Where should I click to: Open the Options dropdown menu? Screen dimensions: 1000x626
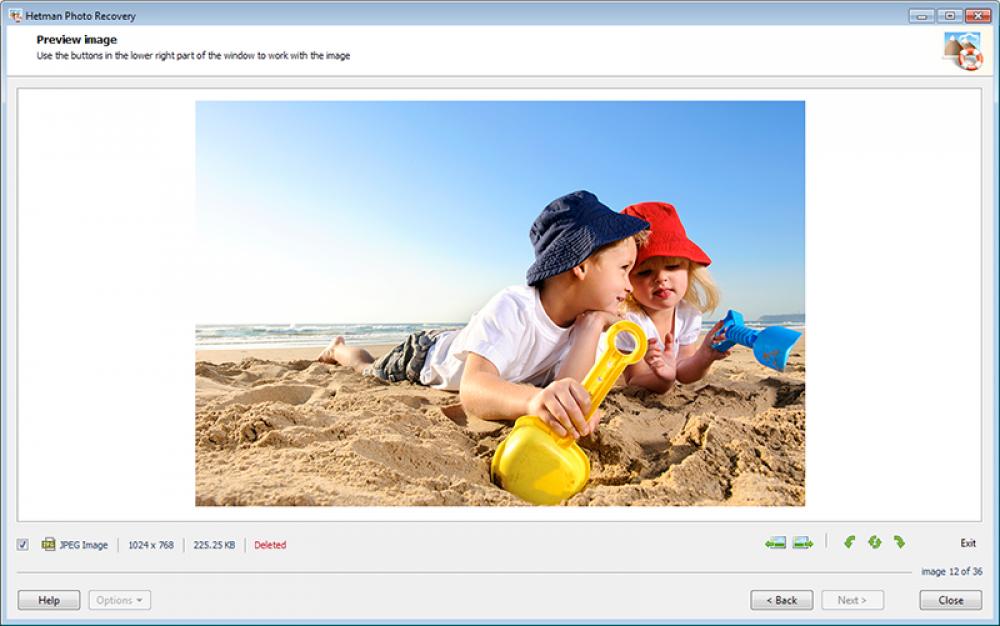click(x=119, y=600)
